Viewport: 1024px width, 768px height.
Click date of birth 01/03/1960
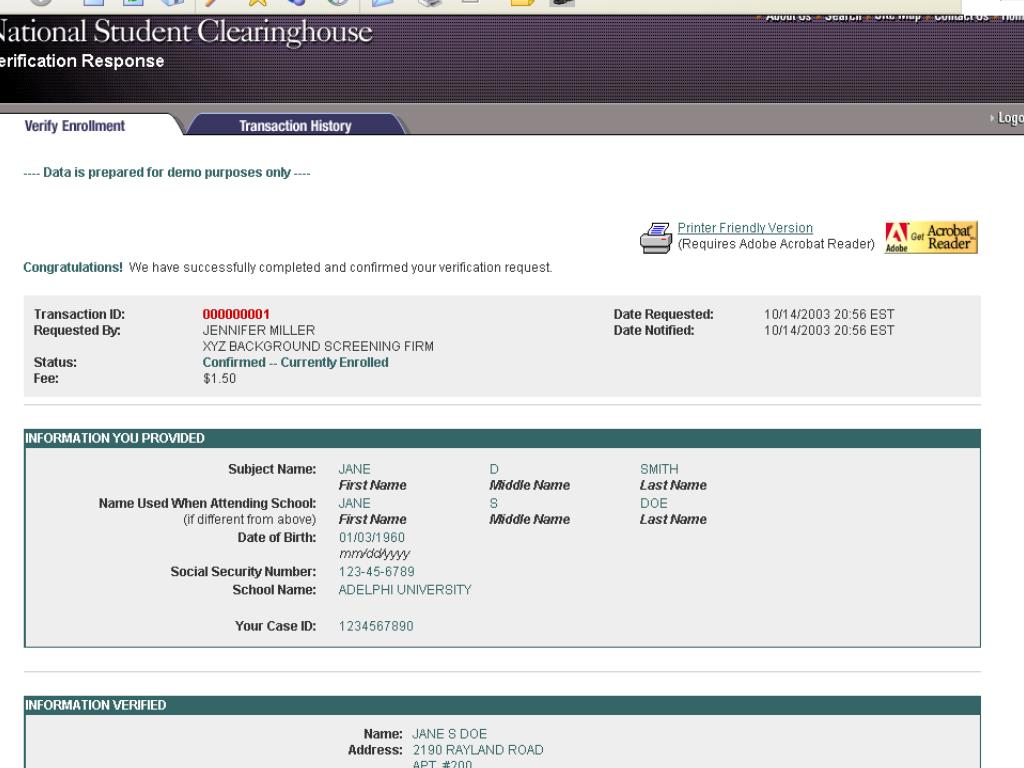[372, 537]
